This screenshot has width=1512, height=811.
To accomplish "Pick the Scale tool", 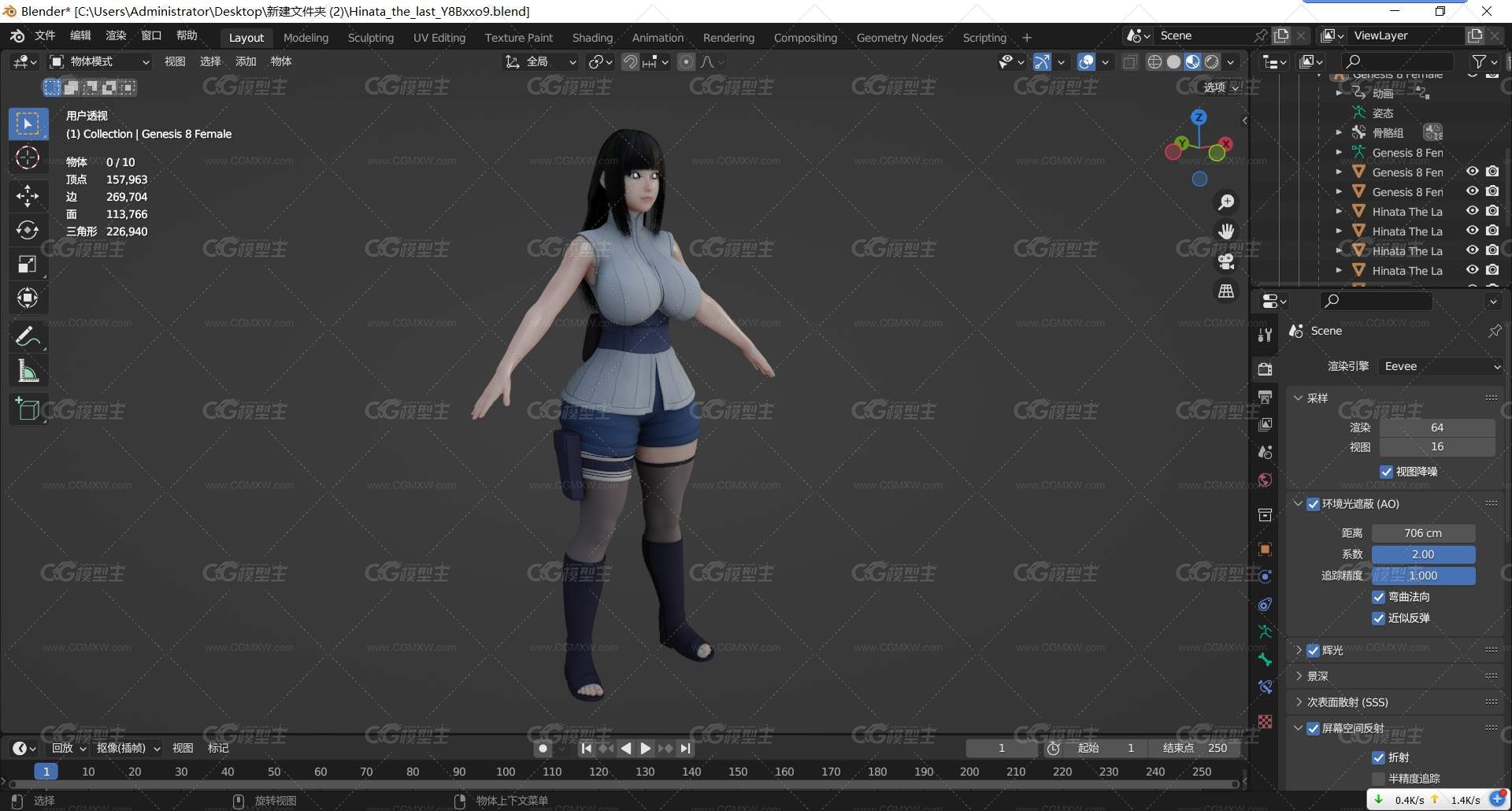I will pos(28,264).
